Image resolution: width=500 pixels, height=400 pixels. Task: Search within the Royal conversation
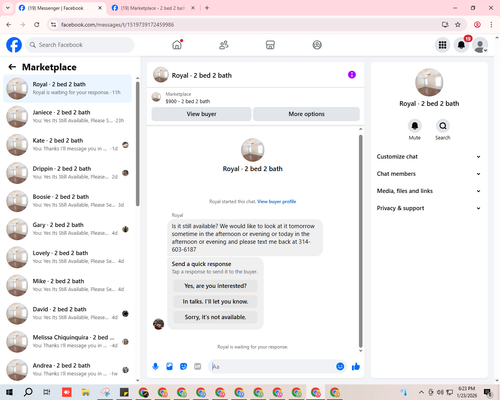(x=443, y=126)
